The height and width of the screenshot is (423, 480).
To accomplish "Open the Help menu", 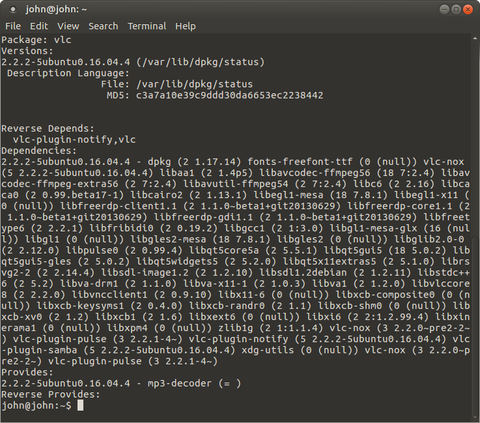I will point(185,26).
